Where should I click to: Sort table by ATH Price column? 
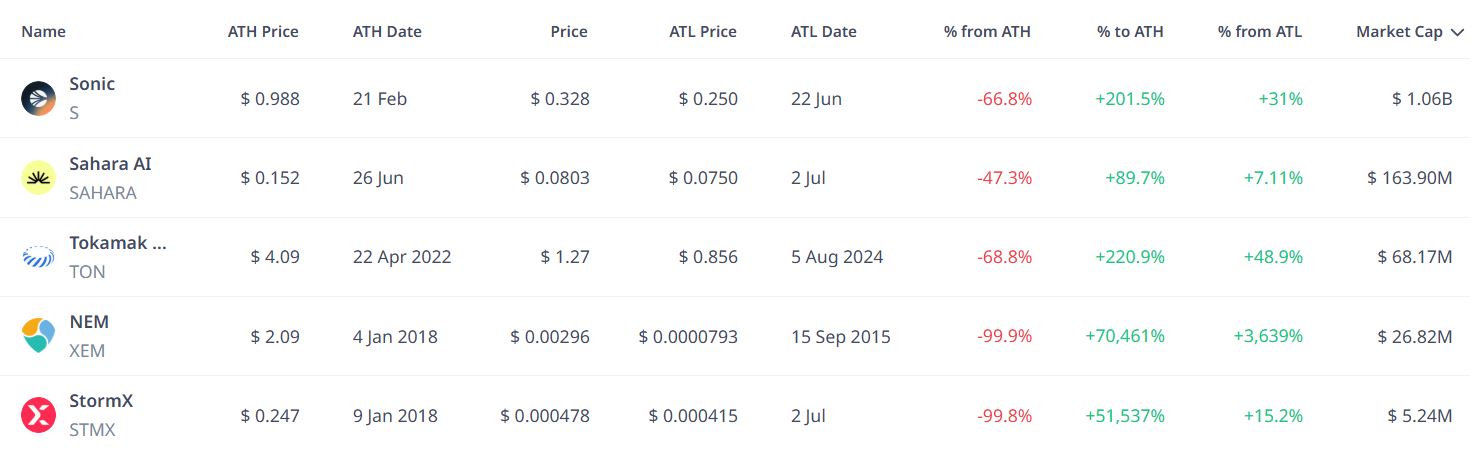tap(263, 31)
